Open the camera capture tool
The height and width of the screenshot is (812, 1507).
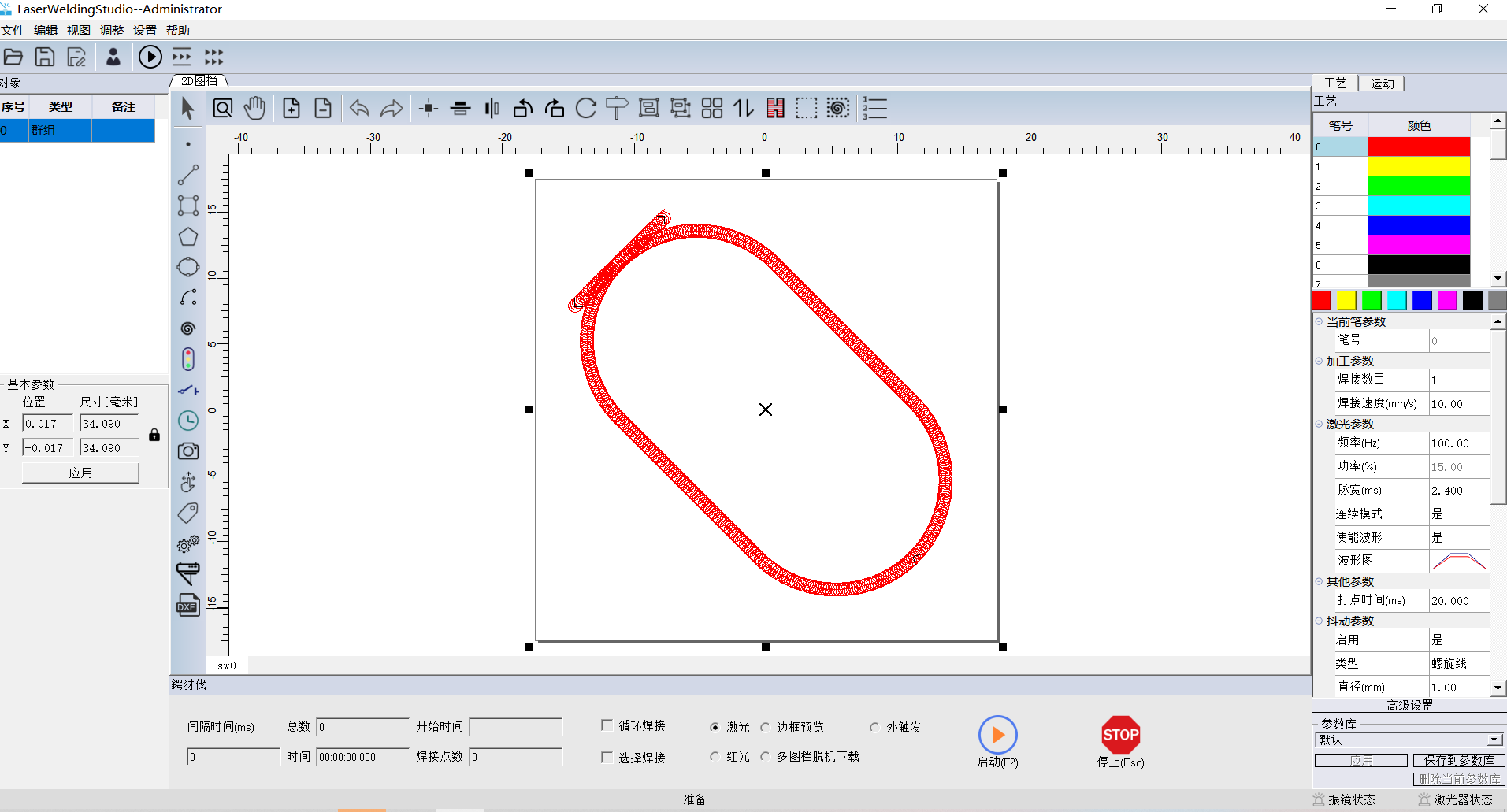click(x=188, y=451)
